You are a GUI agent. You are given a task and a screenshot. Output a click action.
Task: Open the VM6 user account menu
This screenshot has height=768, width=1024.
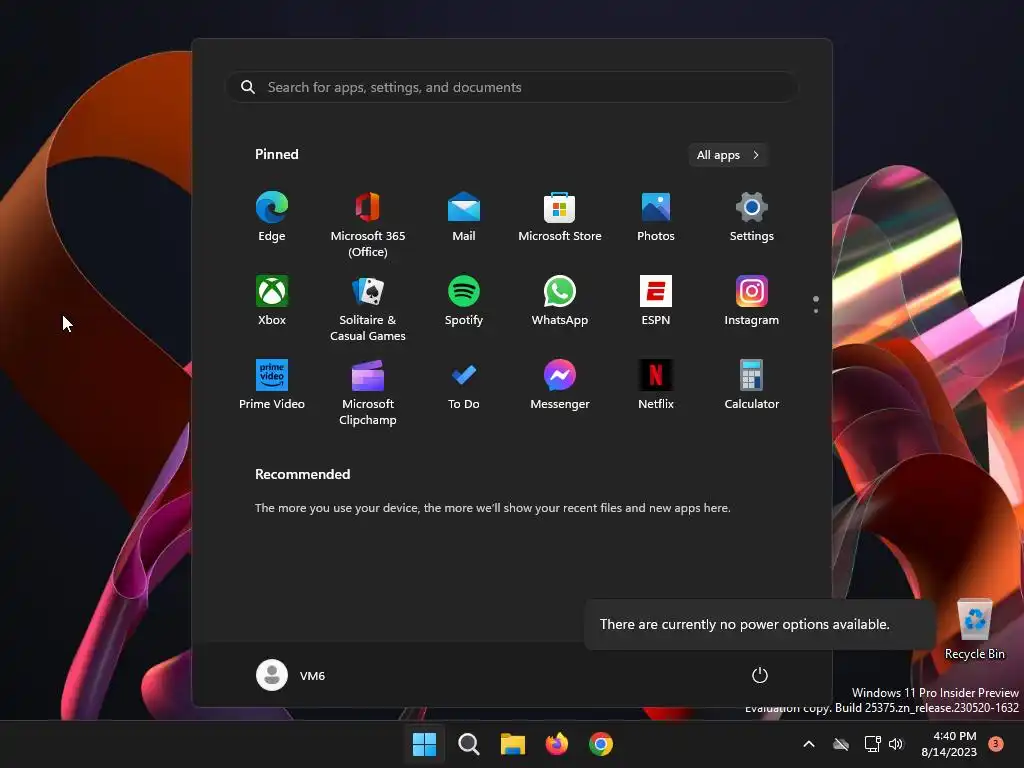pos(291,675)
